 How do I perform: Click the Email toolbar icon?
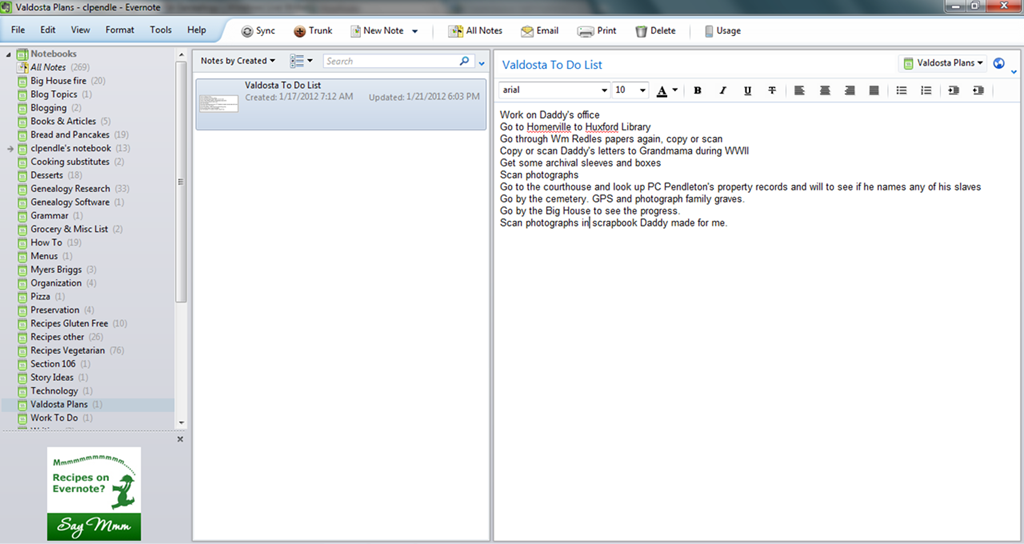527,31
